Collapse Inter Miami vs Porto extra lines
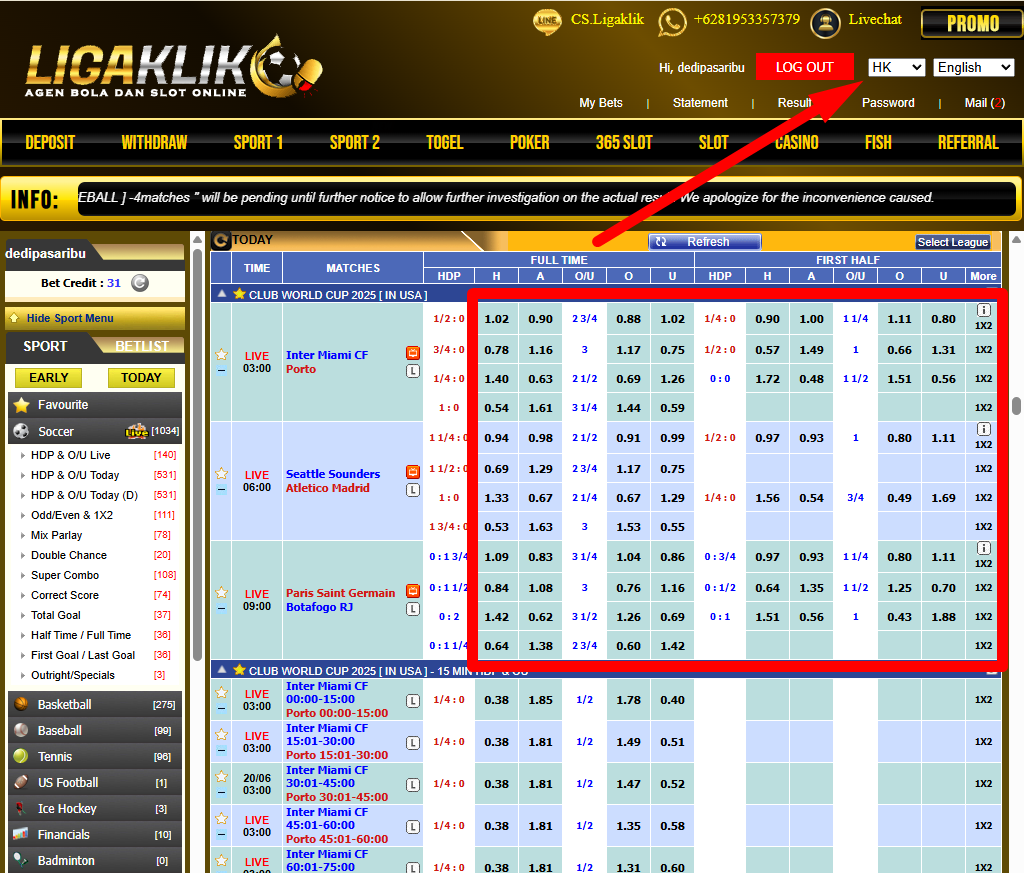 [221, 370]
